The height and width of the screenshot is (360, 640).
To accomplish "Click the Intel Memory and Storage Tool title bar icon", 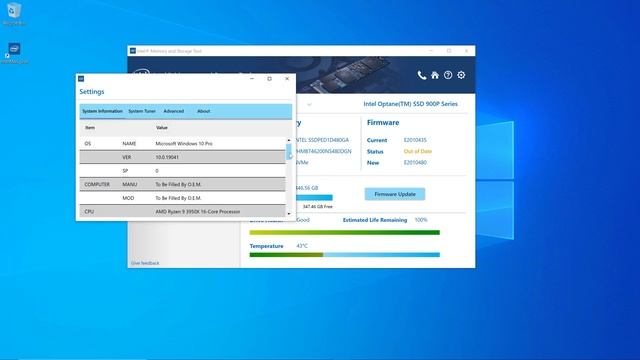I will 133,51.
